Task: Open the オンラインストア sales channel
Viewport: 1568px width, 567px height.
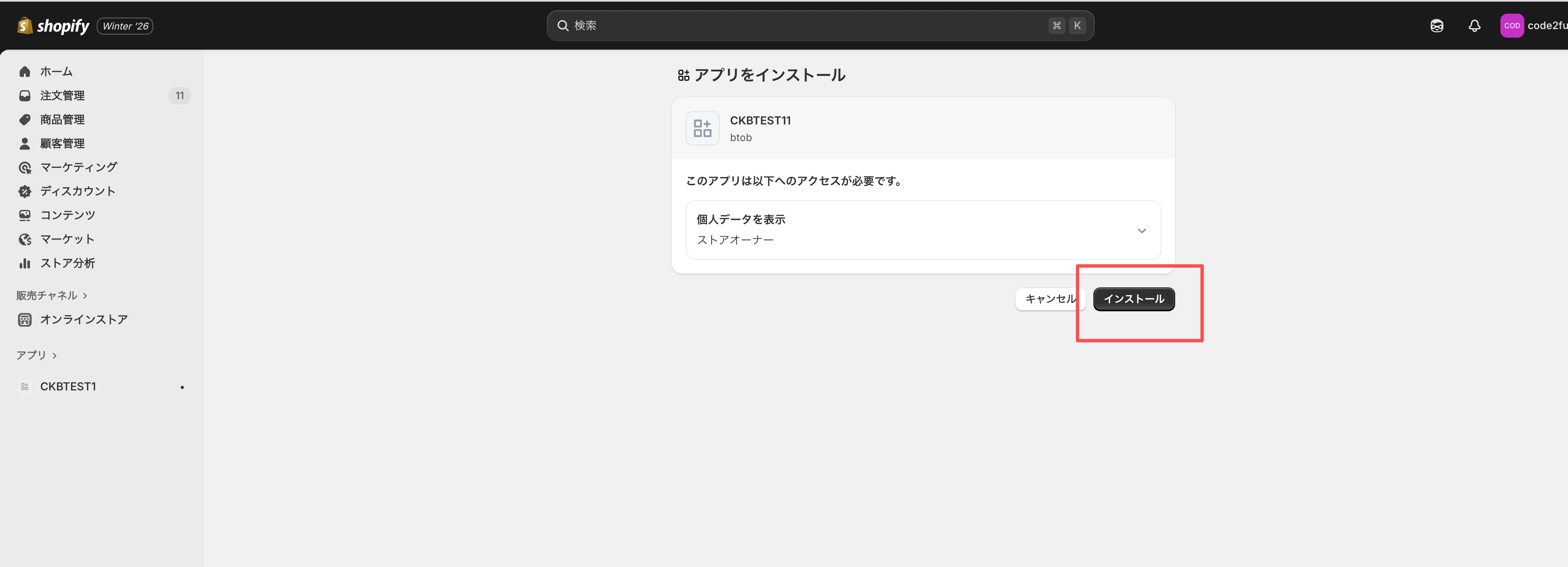Action: pos(84,319)
